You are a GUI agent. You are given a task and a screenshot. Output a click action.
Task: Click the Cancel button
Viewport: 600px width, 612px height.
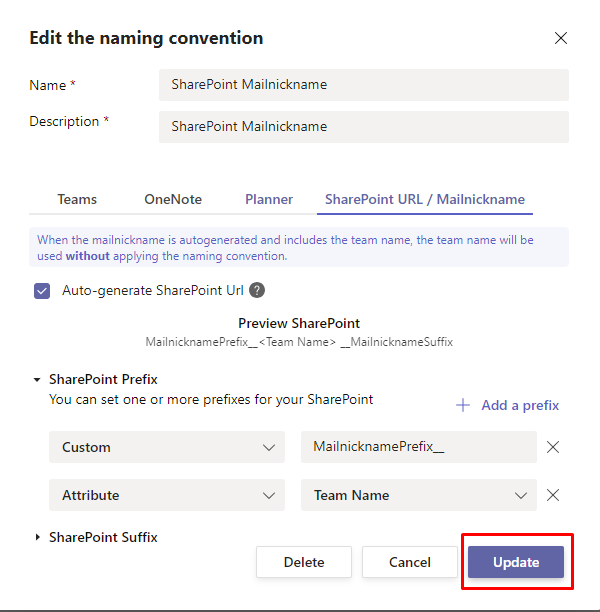click(409, 562)
